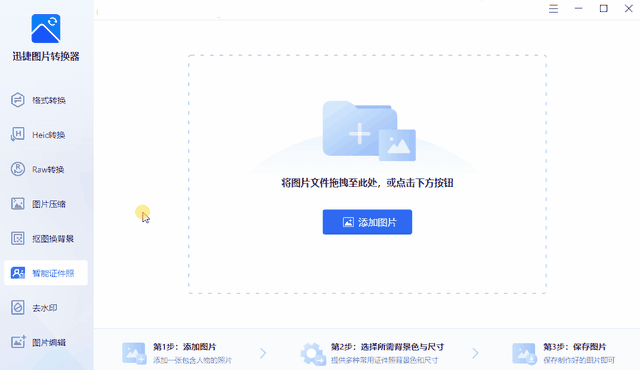
Task: Click the 保存制作好的图片即可 description
Action: 579,360
